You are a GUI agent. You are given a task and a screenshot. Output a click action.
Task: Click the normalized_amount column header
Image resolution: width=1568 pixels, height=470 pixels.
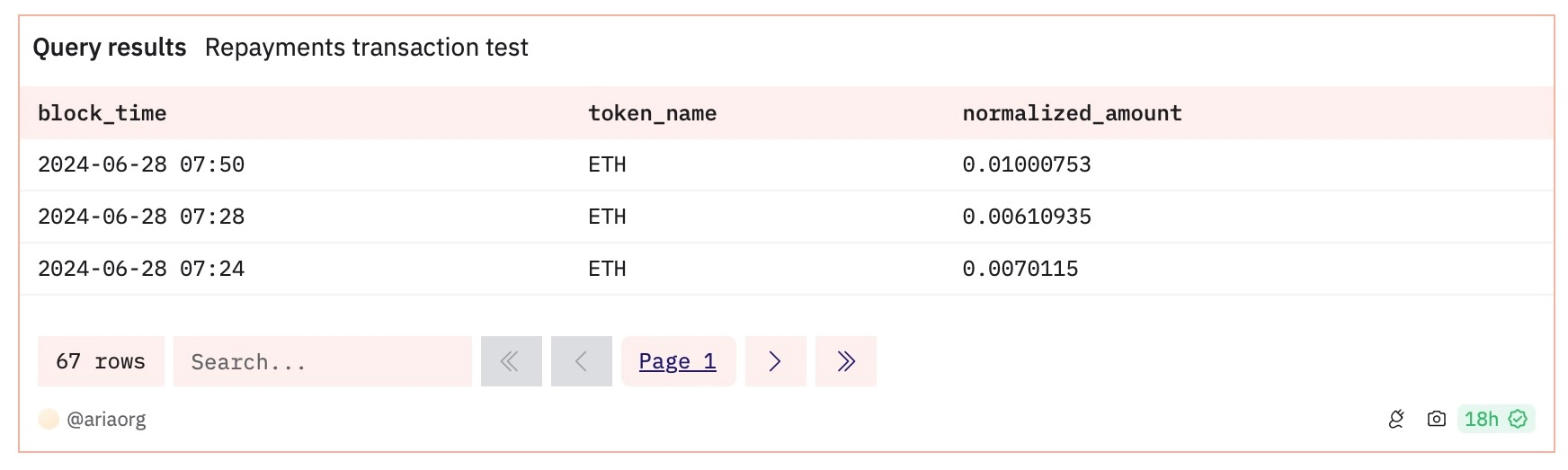pos(1072,113)
